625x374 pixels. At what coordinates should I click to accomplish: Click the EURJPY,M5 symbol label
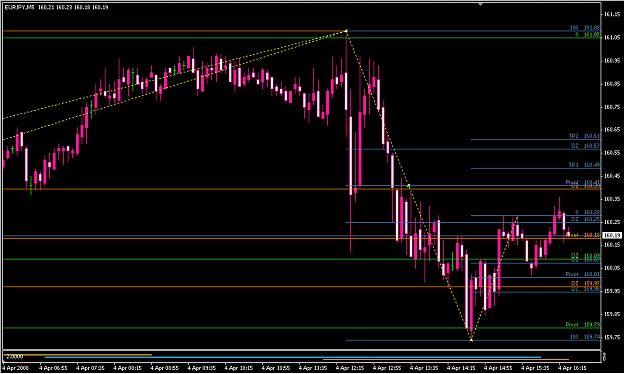pyautogui.click(x=20, y=7)
